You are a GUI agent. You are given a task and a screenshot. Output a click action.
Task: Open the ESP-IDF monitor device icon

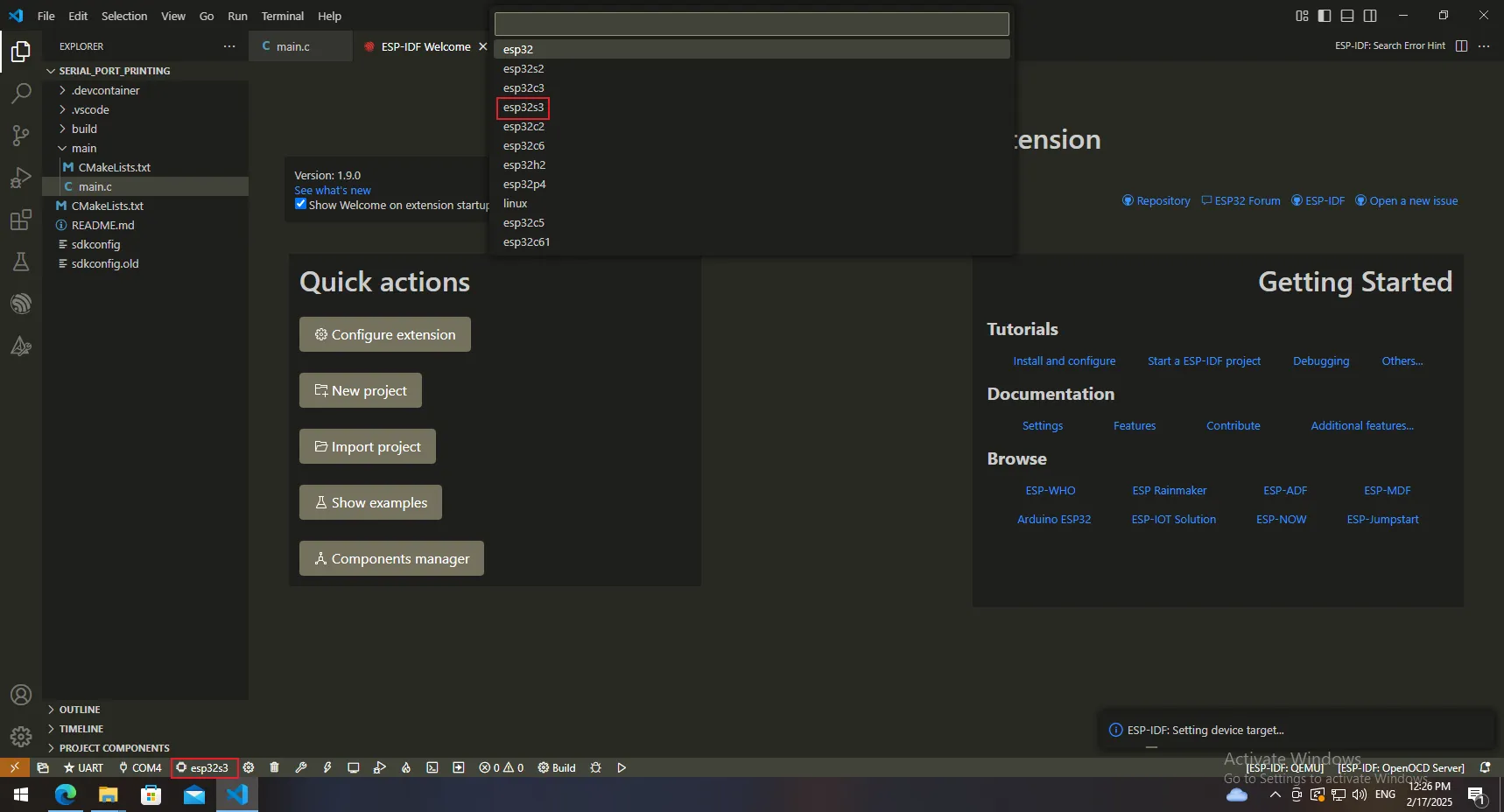coord(354,767)
